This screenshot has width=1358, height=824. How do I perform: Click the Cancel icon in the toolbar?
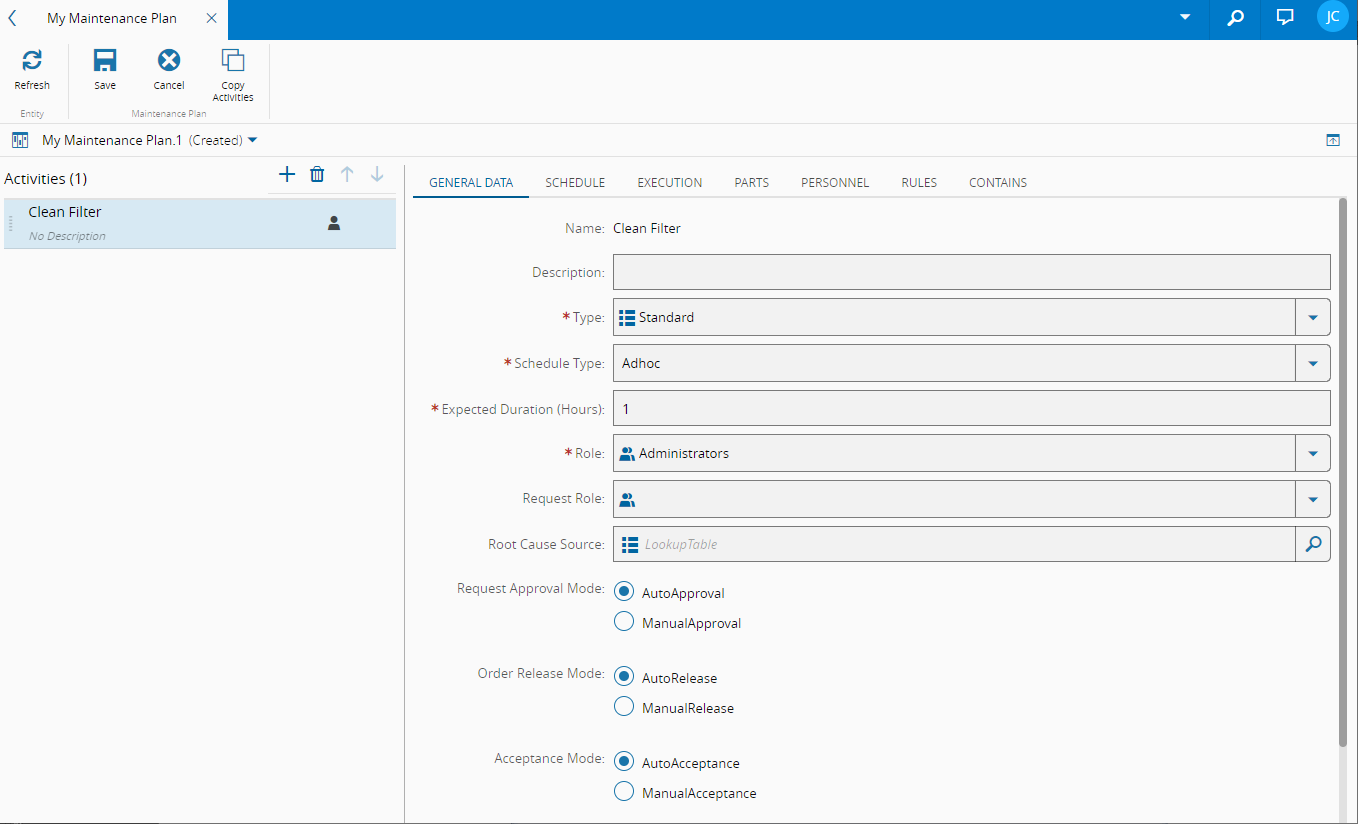169,62
